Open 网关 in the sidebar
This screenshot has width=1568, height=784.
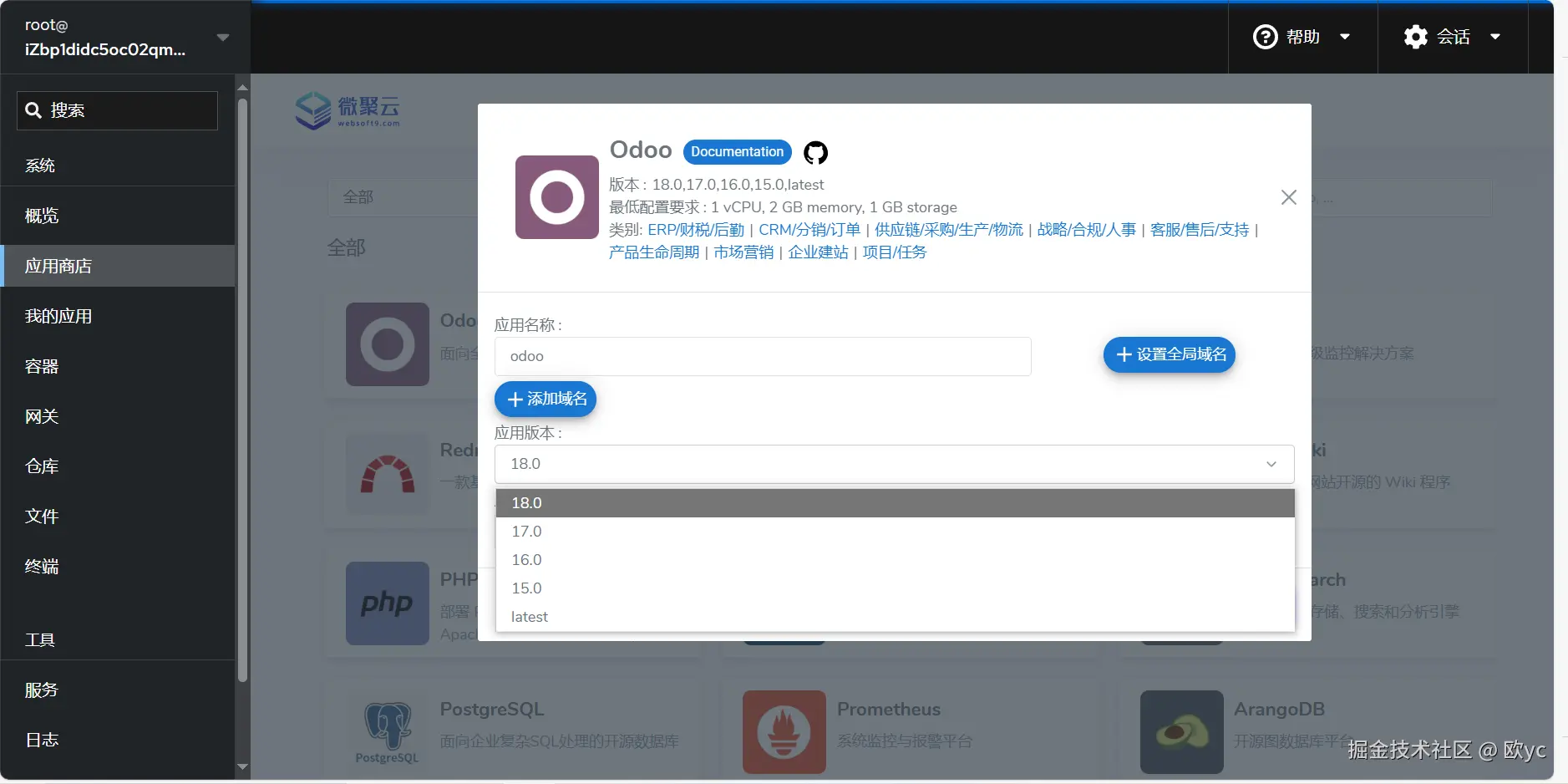[x=118, y=416]
